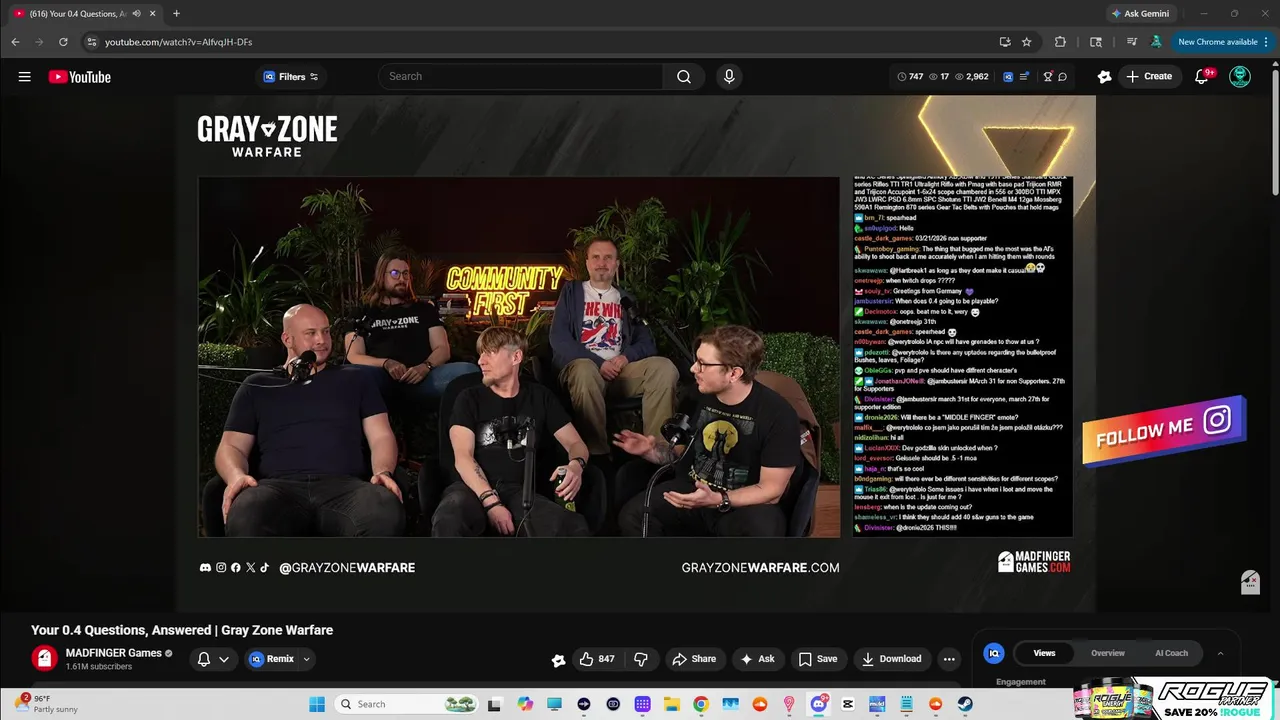Image resolution: width=1280 pixels, height=720 pixels.
Task: Open the Create button
Action: [1148, 77]
